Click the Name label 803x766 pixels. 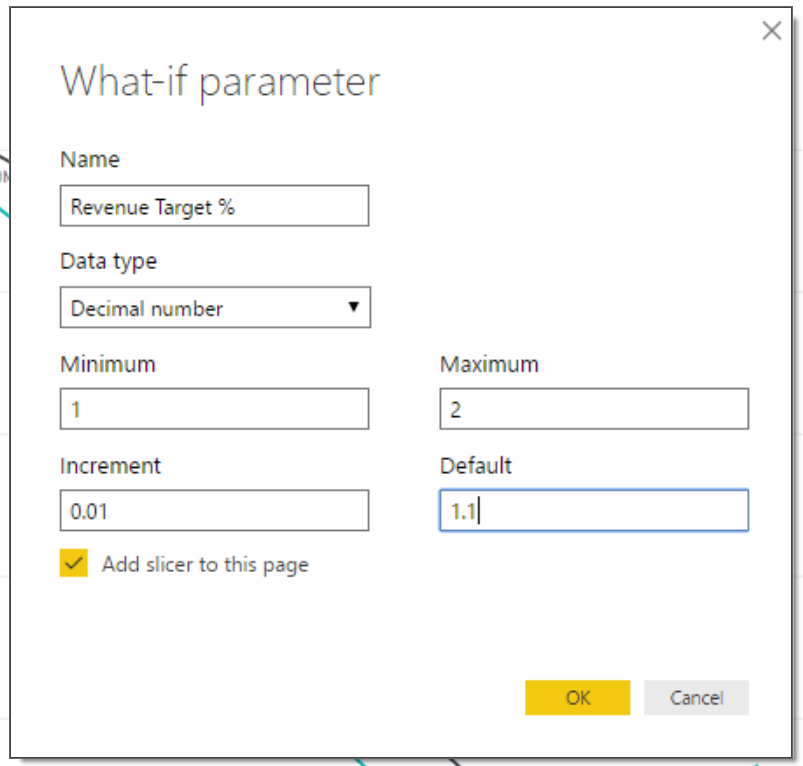[x=90, y=160]
